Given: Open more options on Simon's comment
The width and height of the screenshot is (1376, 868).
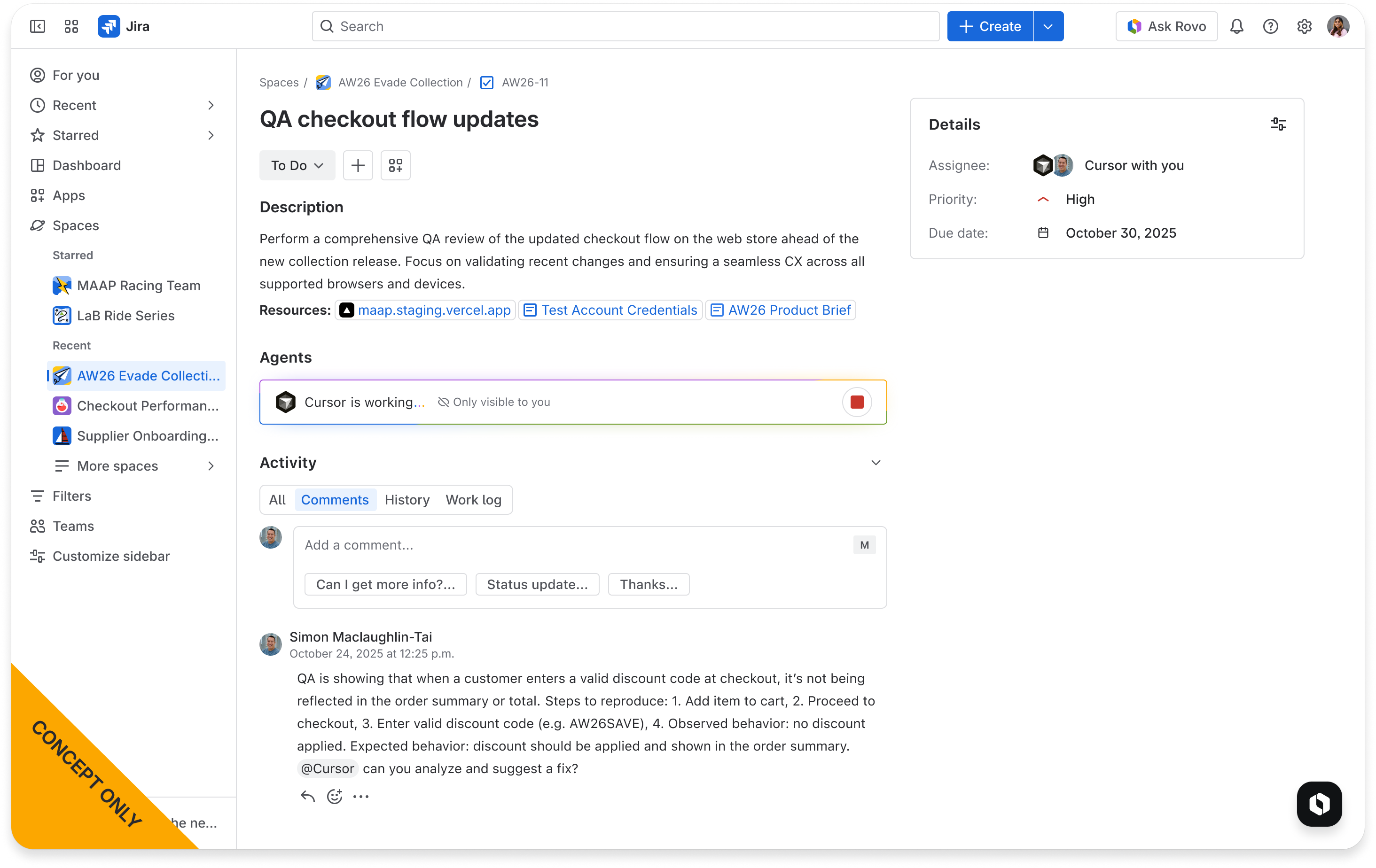Looking at the screenshot, I should [x=360, y=796].
